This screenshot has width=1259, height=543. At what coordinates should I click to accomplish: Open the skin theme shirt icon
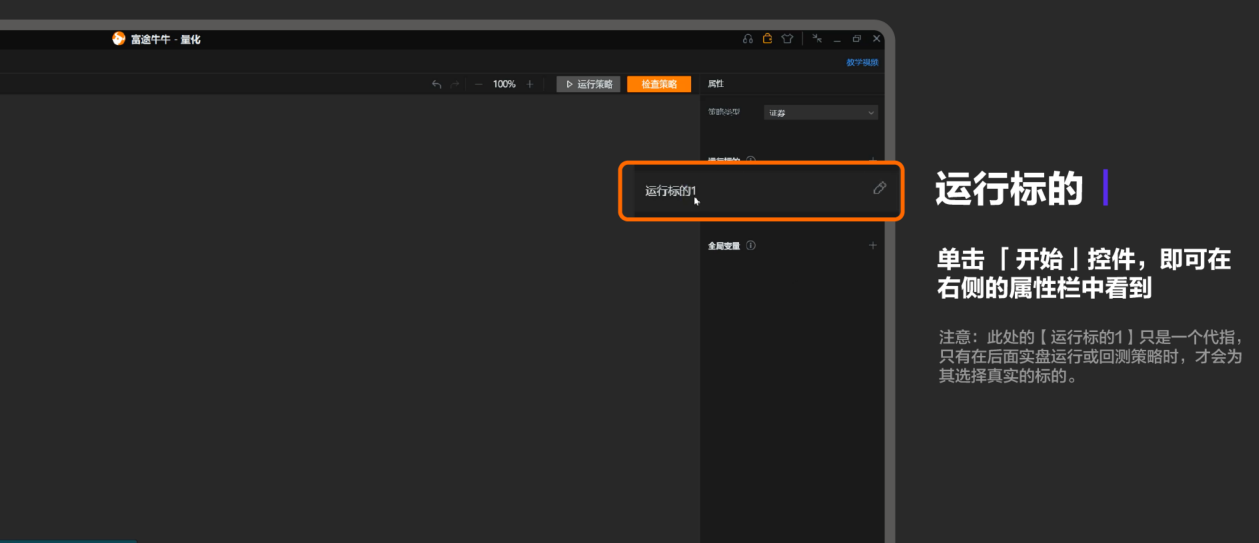(787, 38)
